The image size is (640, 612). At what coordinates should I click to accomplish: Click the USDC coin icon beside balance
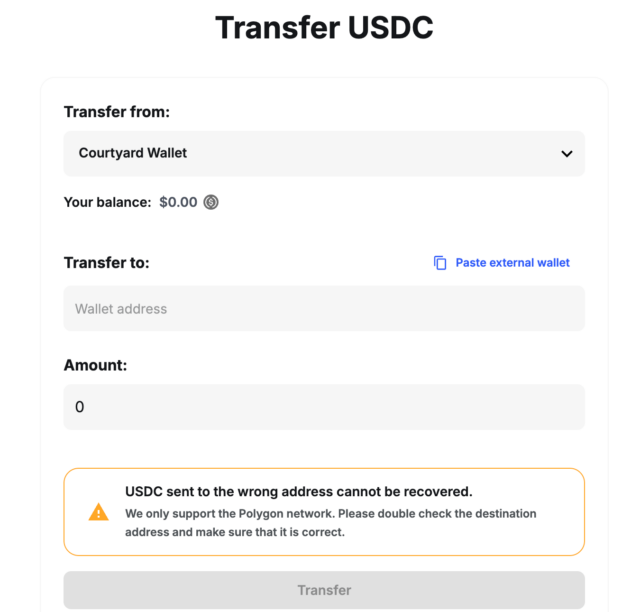(211, 202)
